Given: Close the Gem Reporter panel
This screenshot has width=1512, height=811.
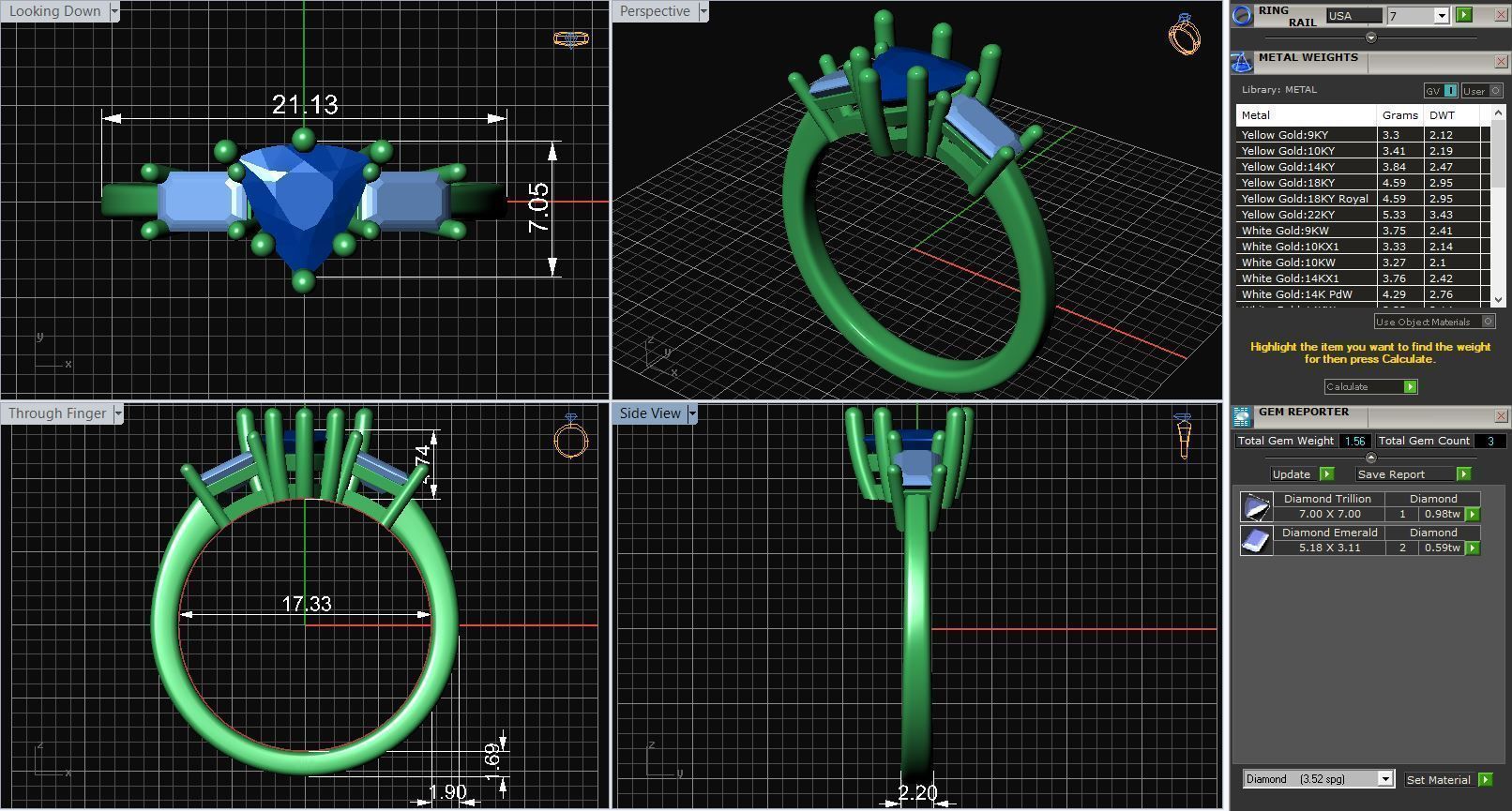Looking at the screenshot, I should coord(1501,416).
